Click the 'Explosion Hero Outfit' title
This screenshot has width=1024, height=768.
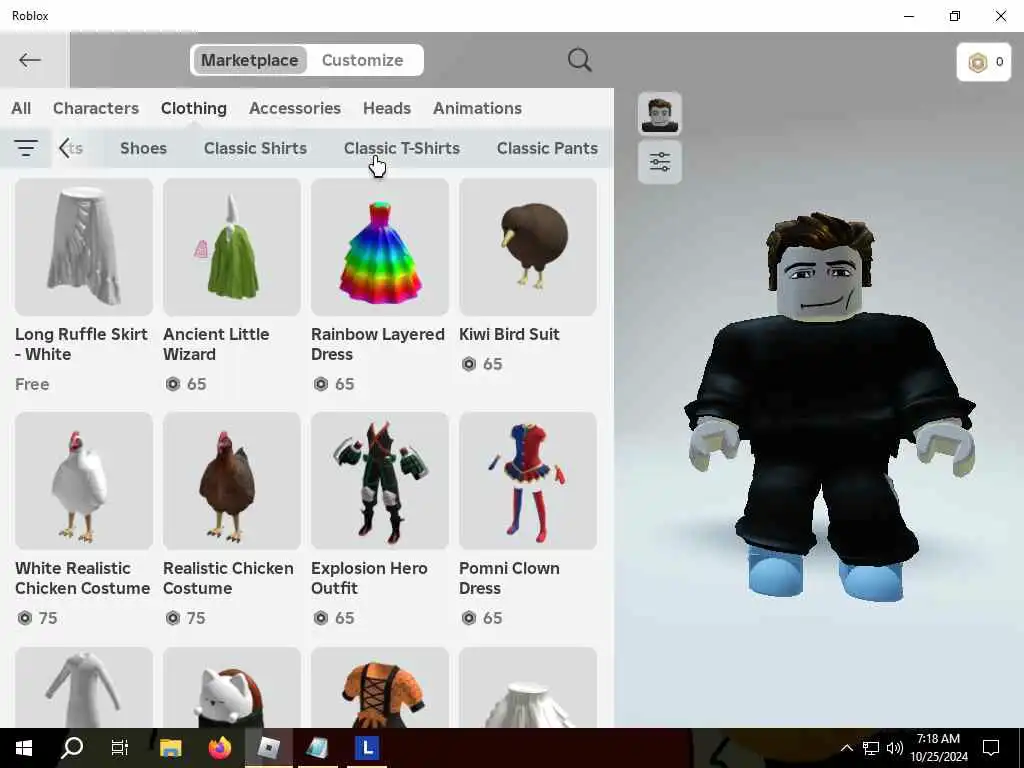[x=369, y=578]
